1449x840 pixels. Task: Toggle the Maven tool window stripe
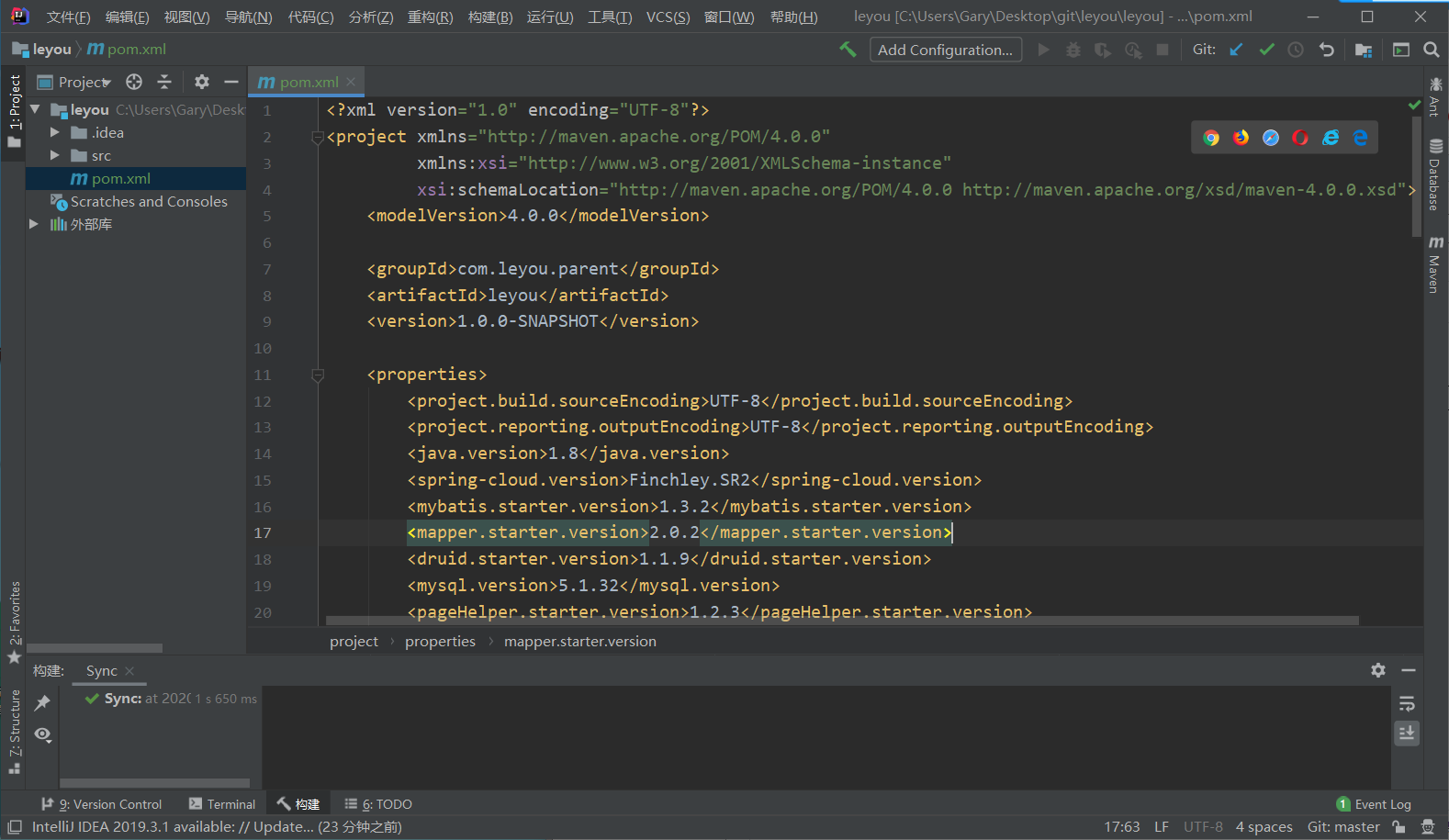click(1434, 264)
